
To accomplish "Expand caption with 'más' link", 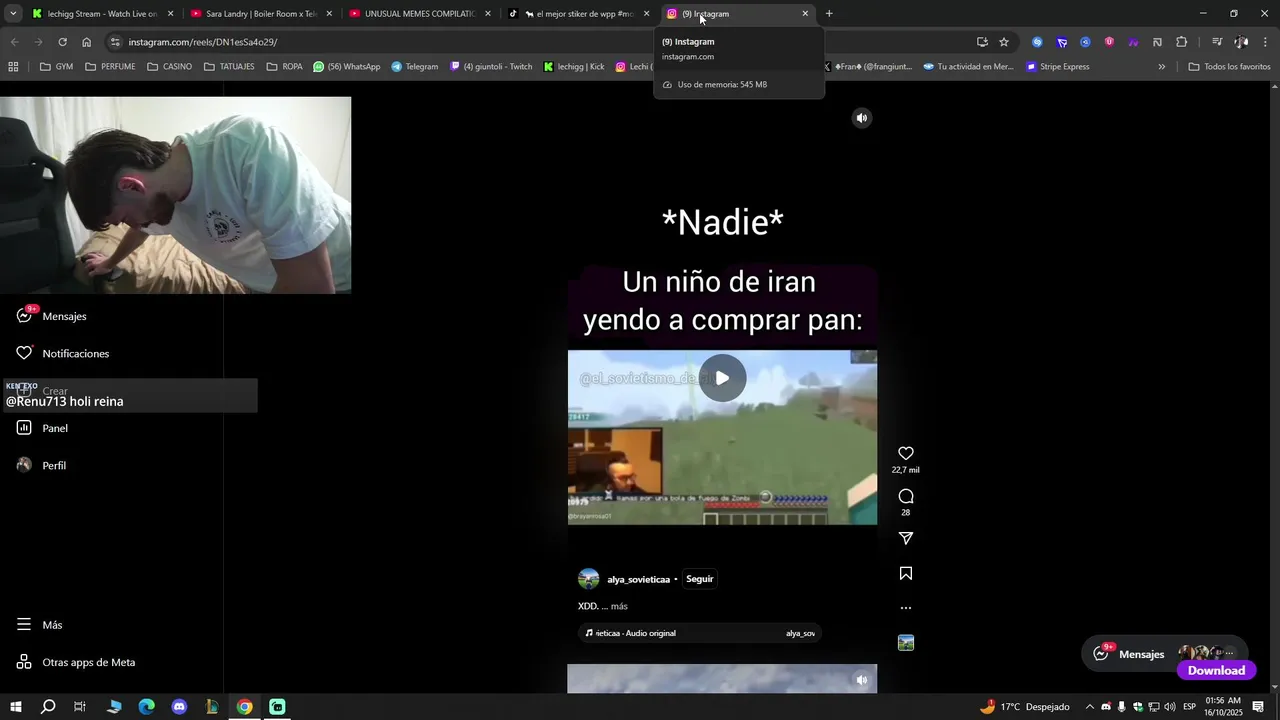I will pyautogui.click(x=619, y=606).
